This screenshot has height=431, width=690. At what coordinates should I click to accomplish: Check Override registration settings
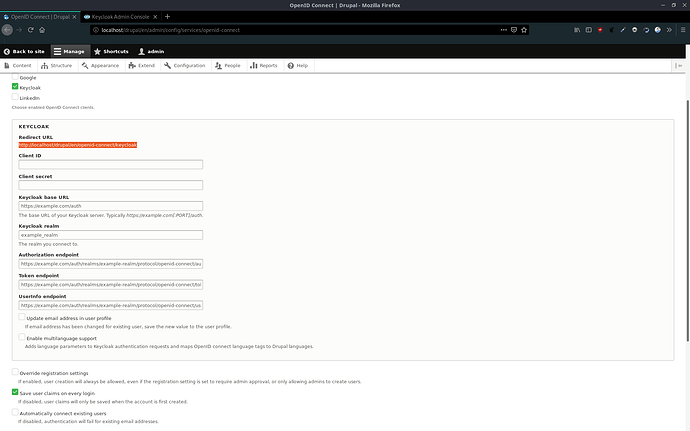click(15, 372)
